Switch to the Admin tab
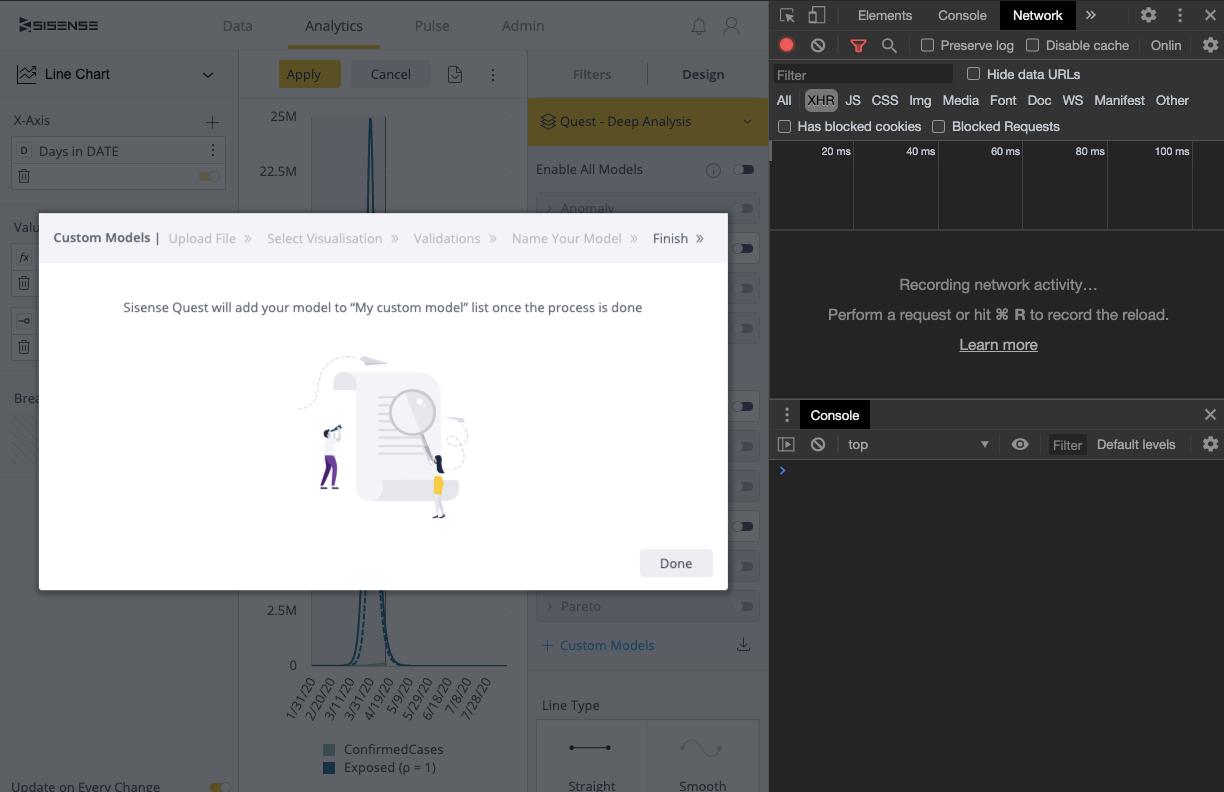 point(523,26)
